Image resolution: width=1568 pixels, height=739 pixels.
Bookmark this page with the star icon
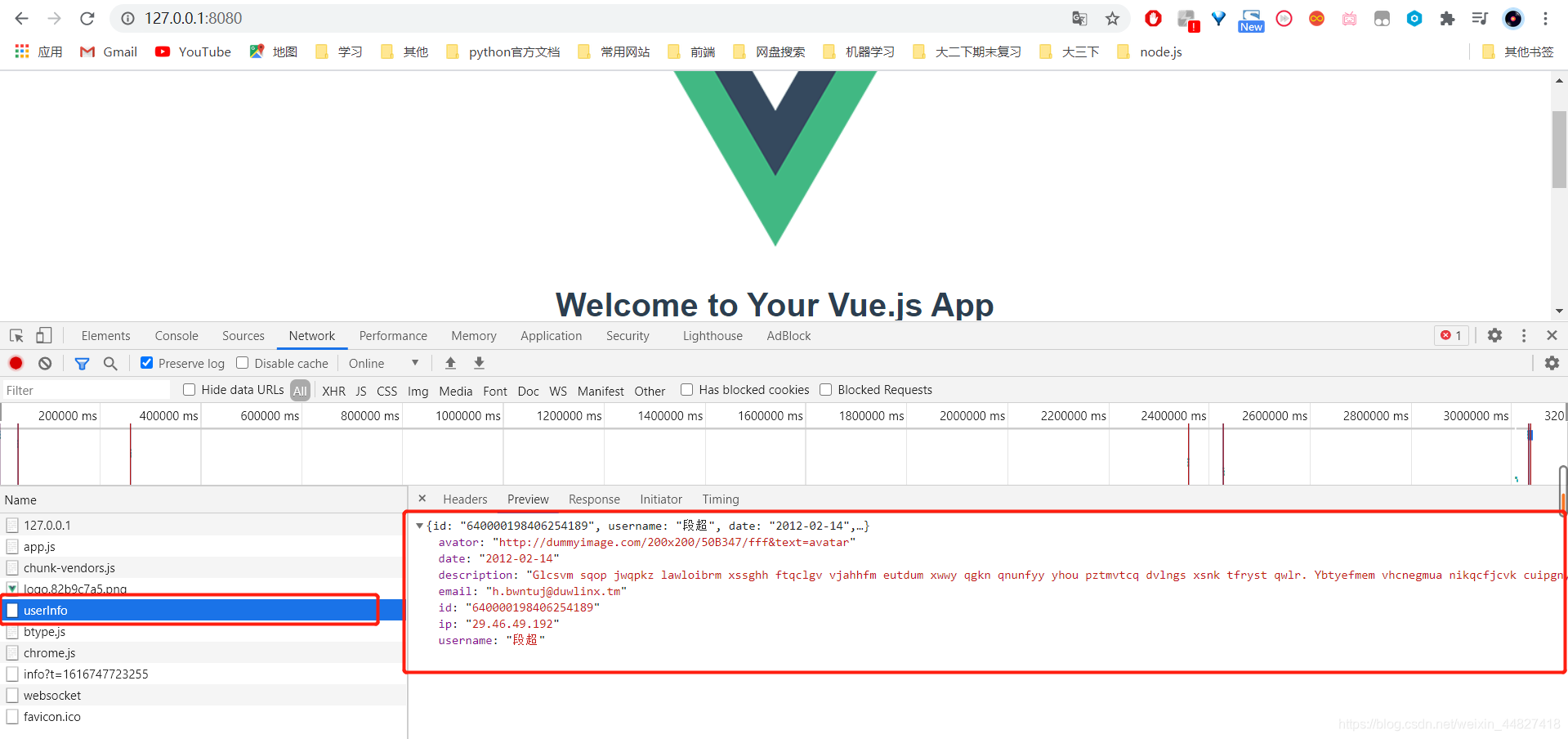click(x=1112, y=18)
